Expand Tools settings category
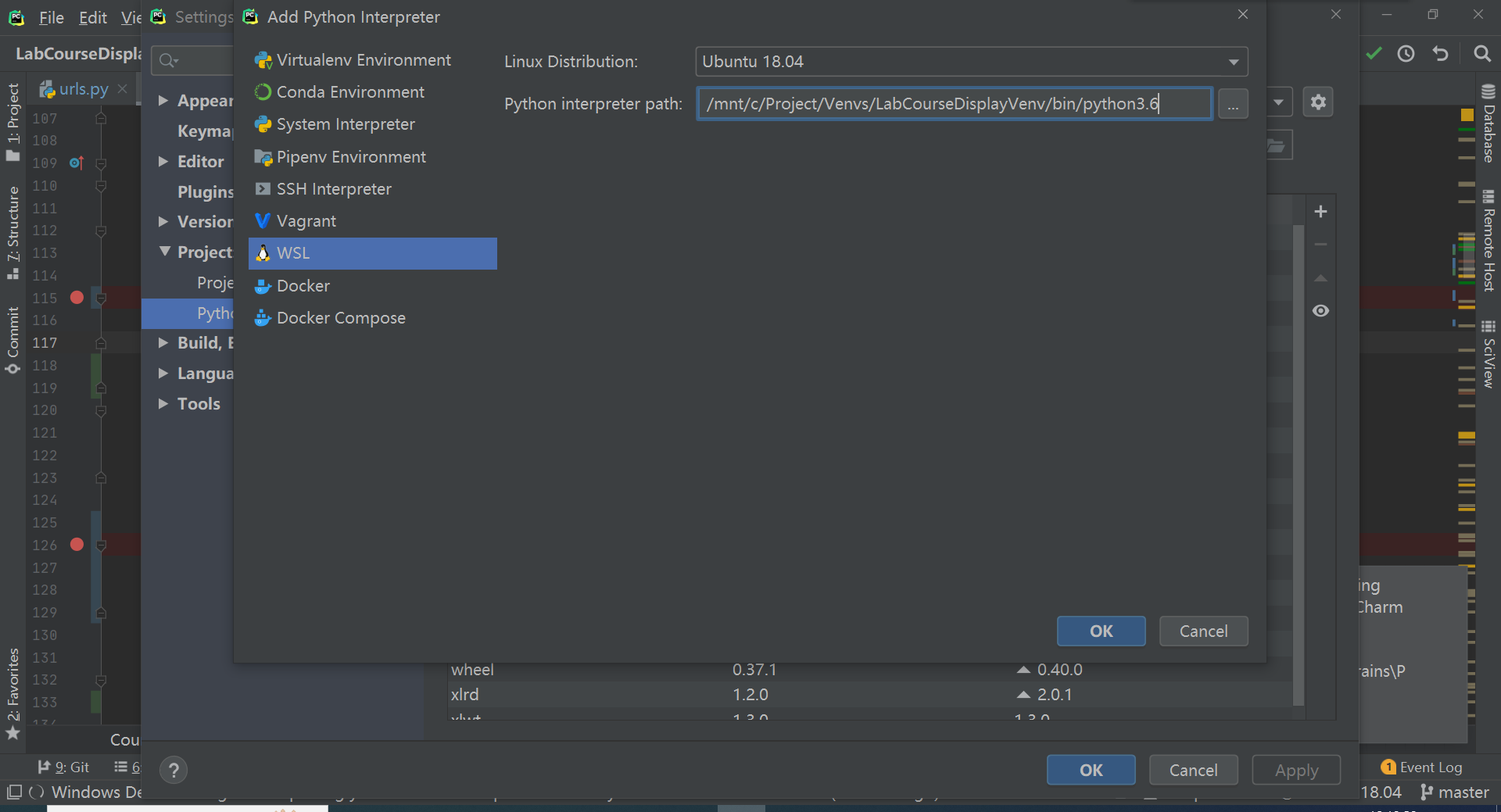The width and height of the screenshot is (1501, 812). pyautogui.click(x=163, y=403)
